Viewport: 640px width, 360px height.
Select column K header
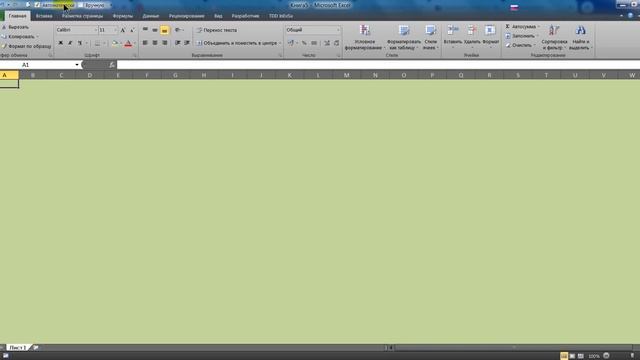point(289,75)
